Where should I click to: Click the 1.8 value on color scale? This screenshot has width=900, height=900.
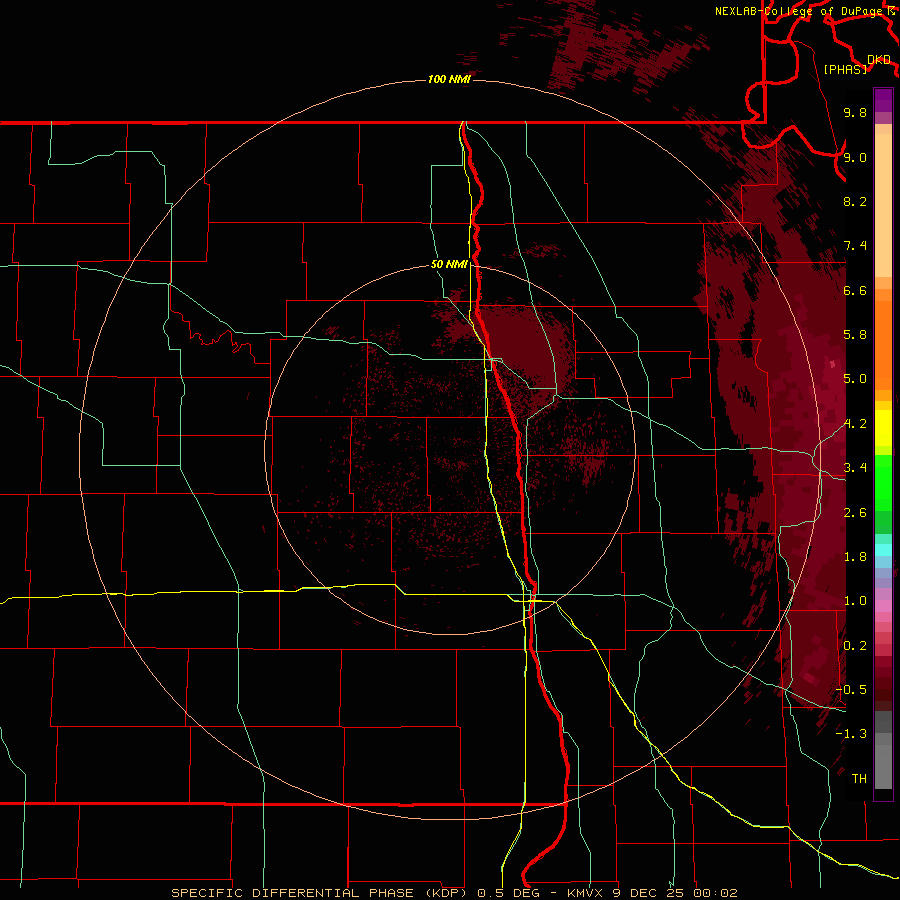coord(855,557)
